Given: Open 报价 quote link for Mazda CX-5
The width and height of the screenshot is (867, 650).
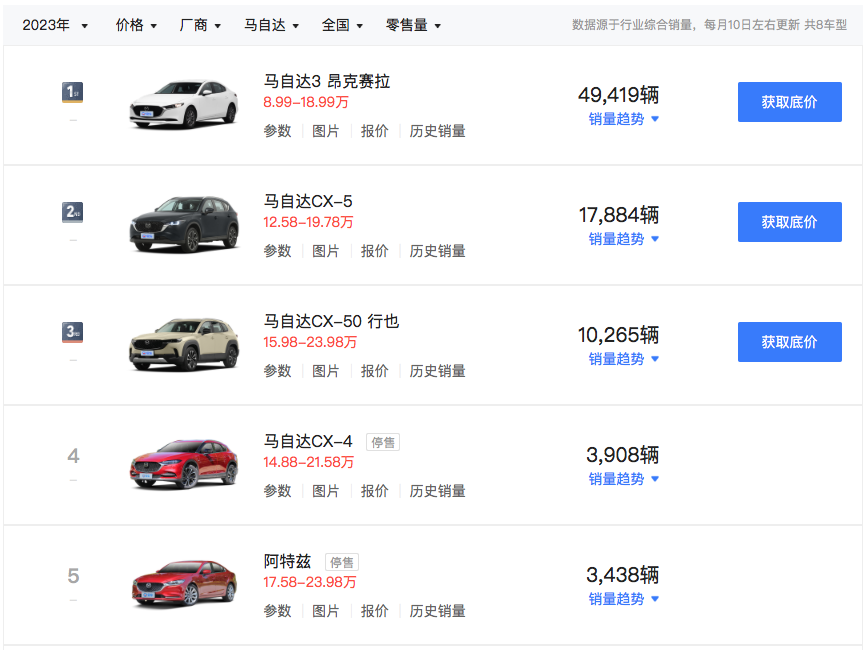Looking at the screenshot, I should [374, 251].
